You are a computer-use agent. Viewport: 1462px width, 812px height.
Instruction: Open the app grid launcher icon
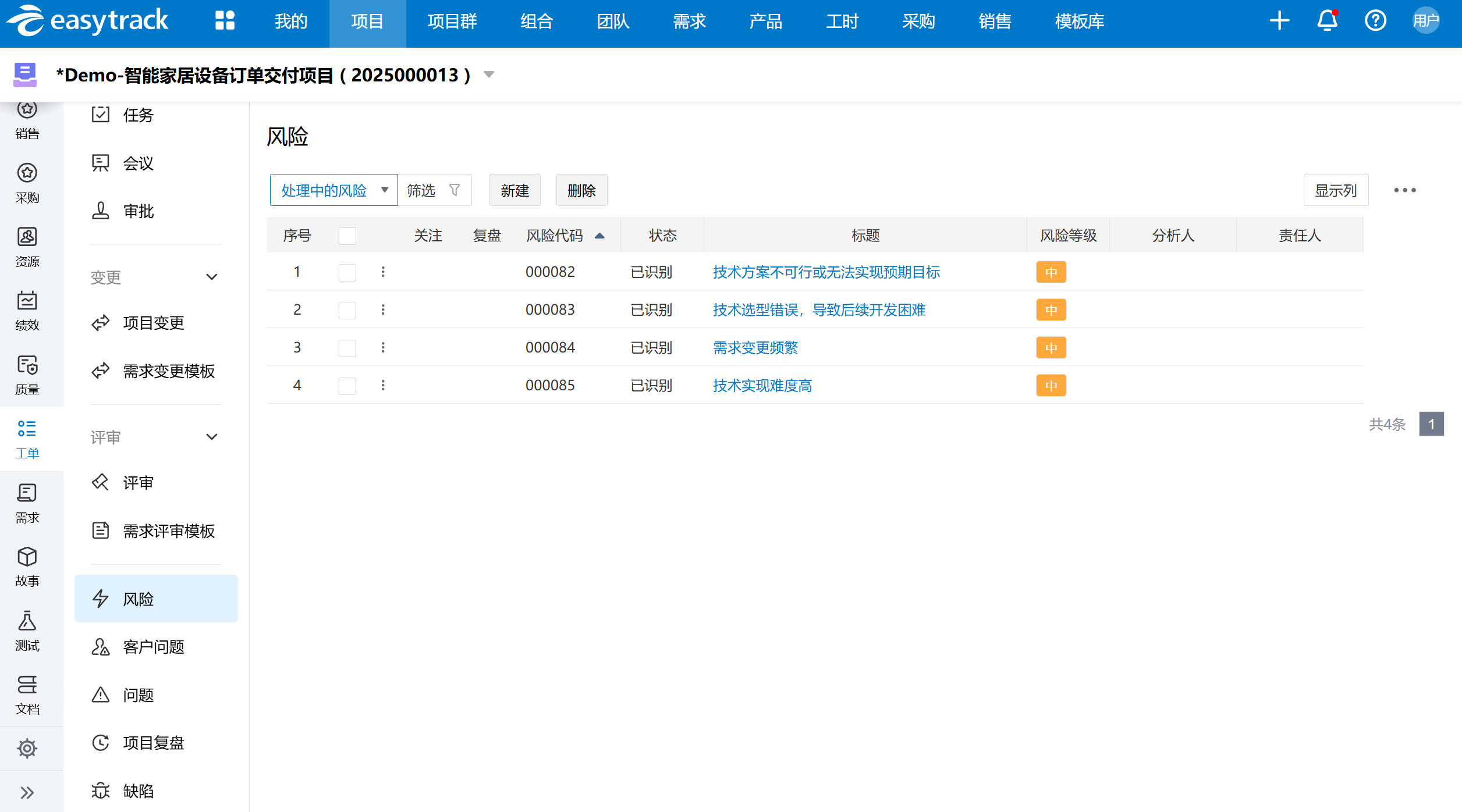(x=225, y=21)
